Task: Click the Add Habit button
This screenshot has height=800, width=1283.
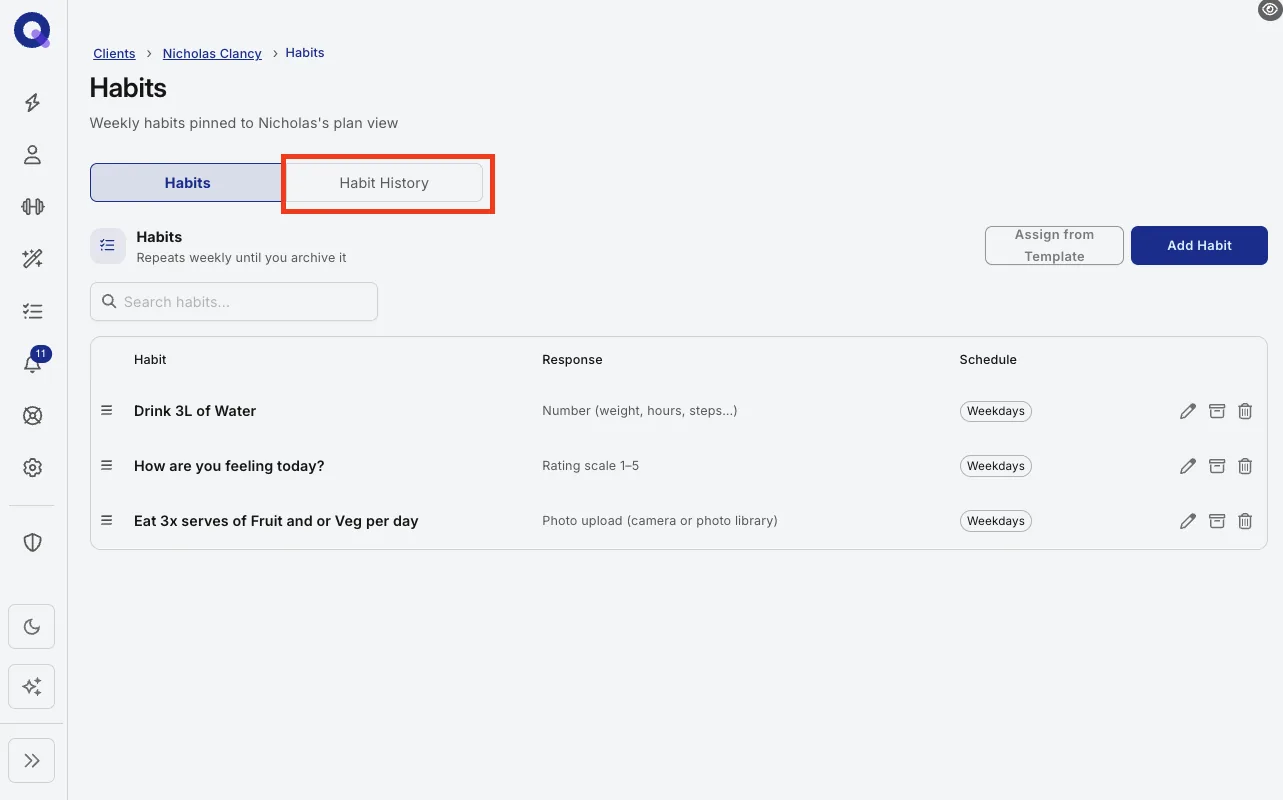Action: coord(1199,246)
